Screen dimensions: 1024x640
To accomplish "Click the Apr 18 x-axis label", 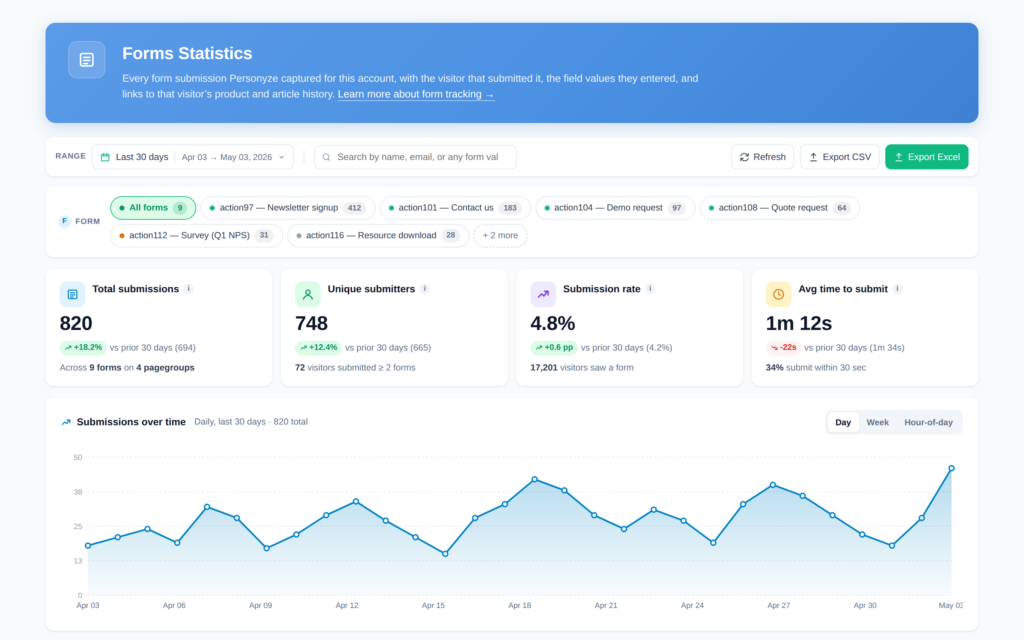I will click(x=520, y=606).
